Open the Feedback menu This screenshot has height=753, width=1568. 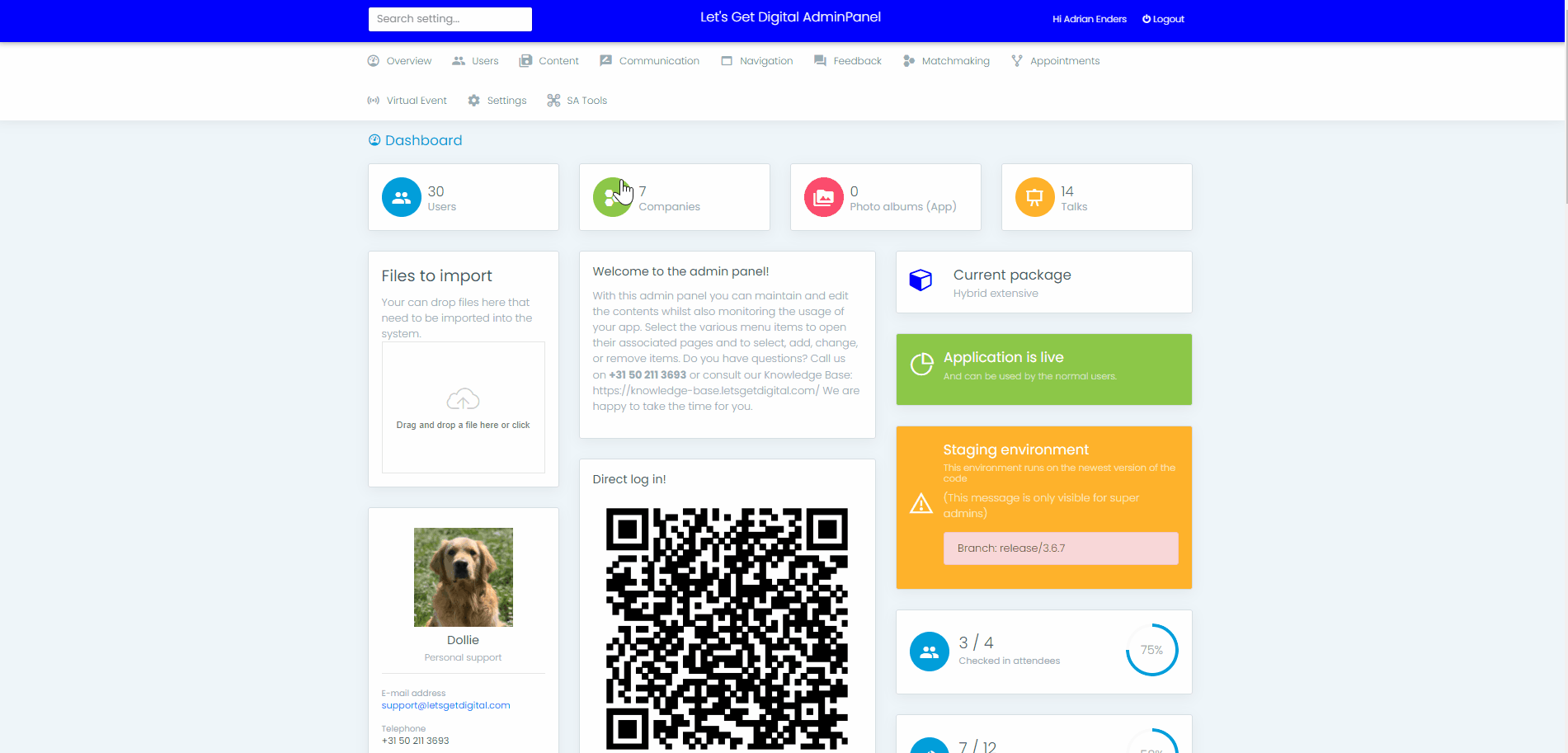(848, 61)
